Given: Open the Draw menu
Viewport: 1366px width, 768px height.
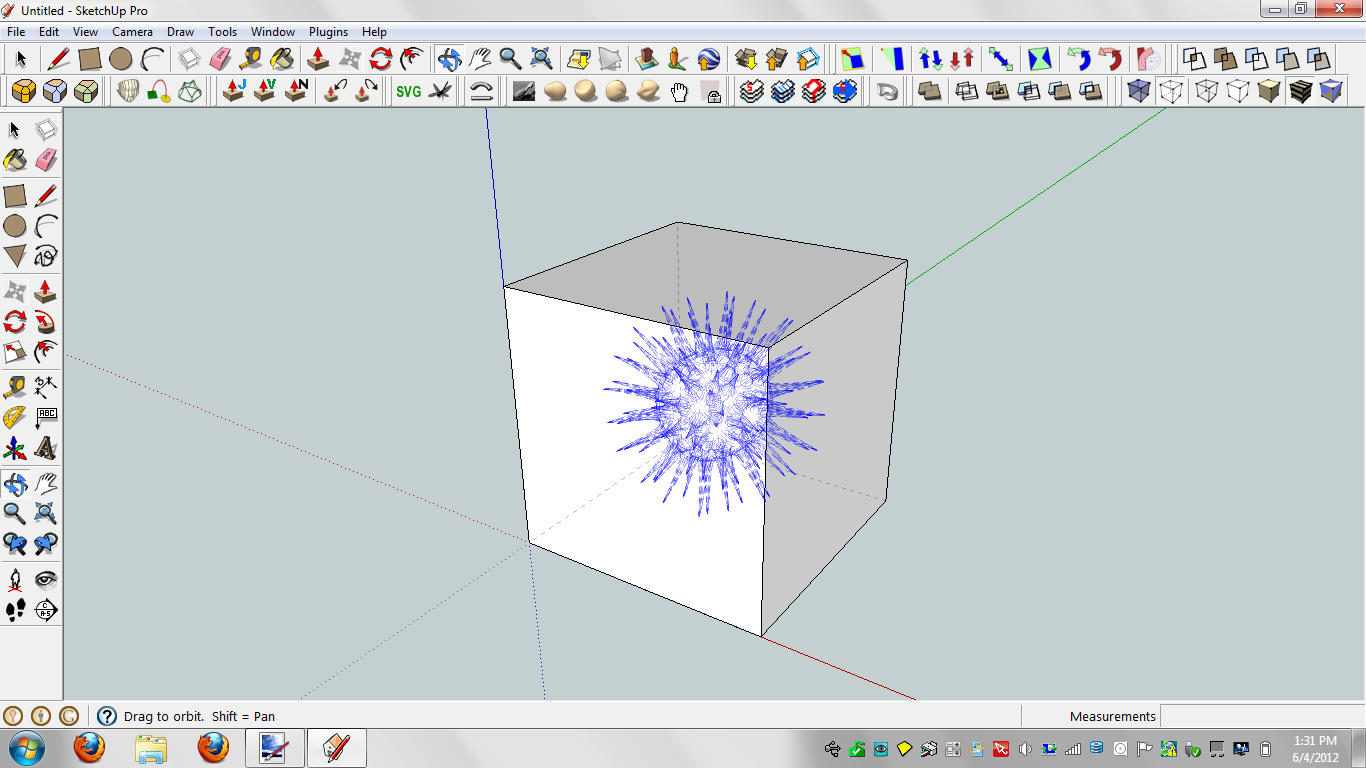Looking at the screenshot, I should (x=180, y=32).
